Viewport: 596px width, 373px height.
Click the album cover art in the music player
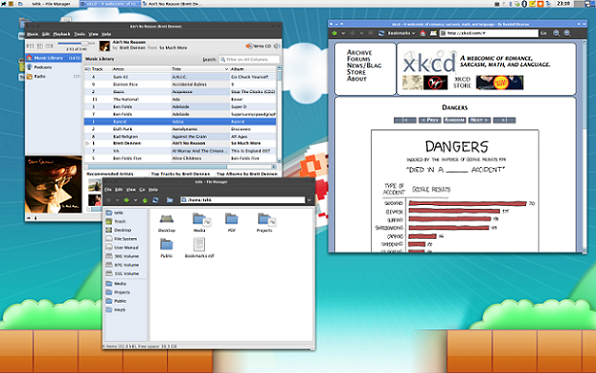pyautogui.click(x=53, y=184)
